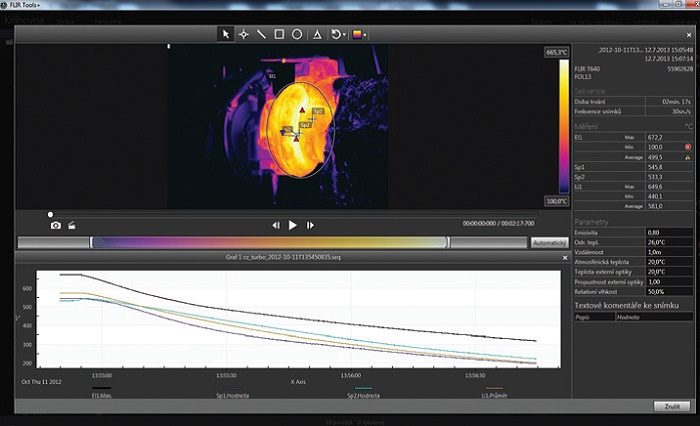This screenshot has width=700, height=426.
Task: Click the frame rate value 30sn./s
Action: (x=681, y=111)
